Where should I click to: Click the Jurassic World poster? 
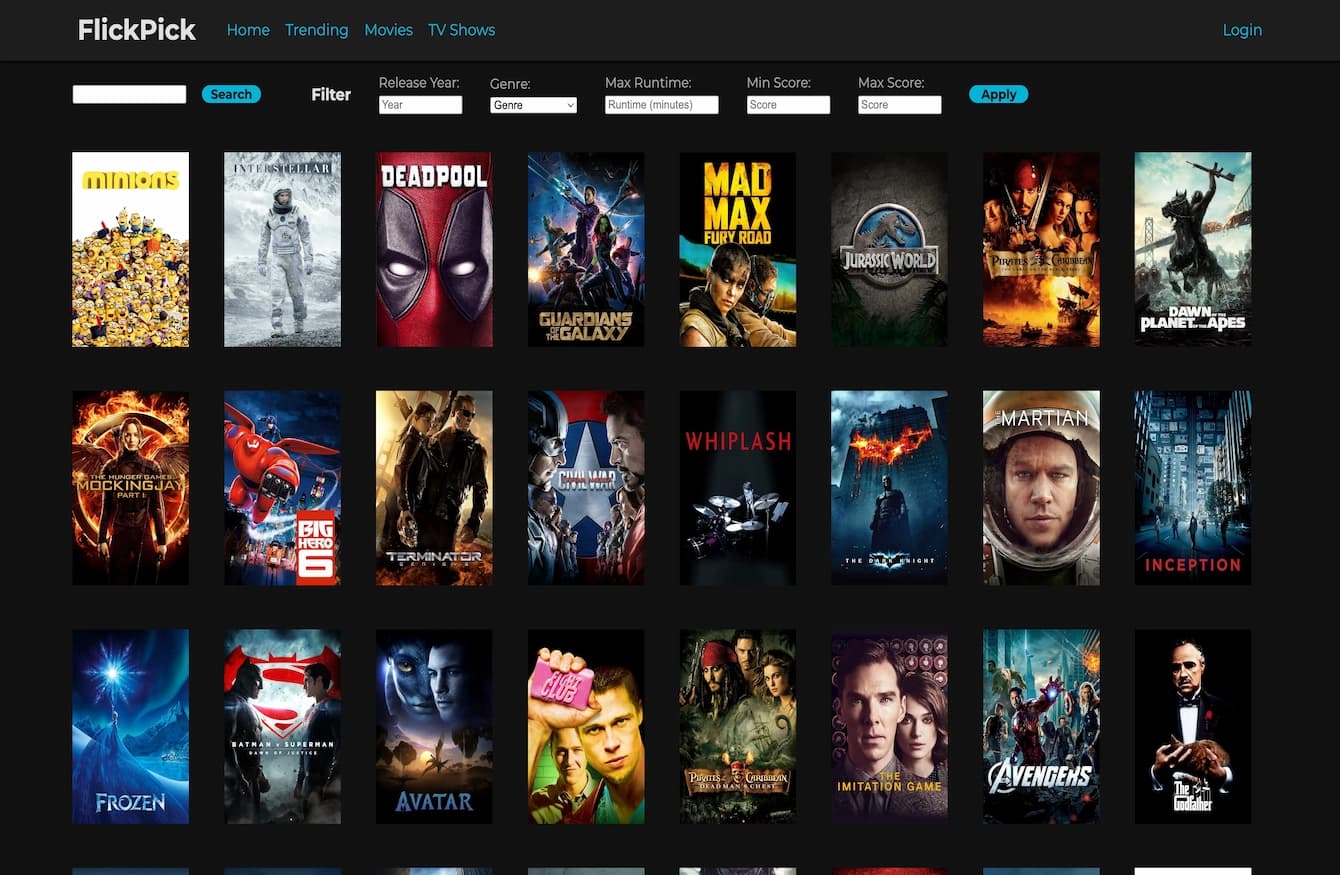pyautogui.click(x=889, y=249)
